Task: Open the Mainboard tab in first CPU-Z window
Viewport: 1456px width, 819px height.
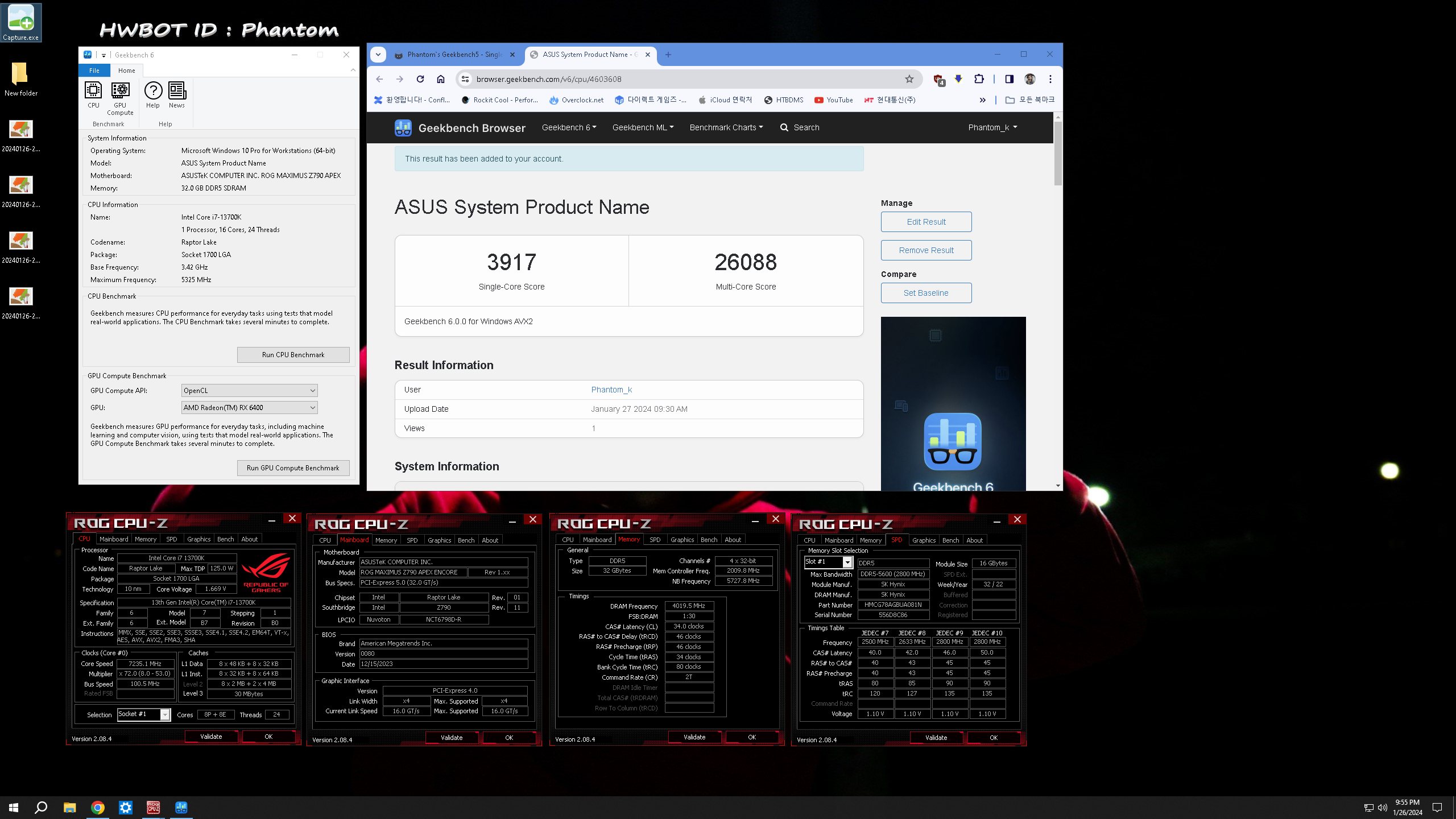Action: 114,539
